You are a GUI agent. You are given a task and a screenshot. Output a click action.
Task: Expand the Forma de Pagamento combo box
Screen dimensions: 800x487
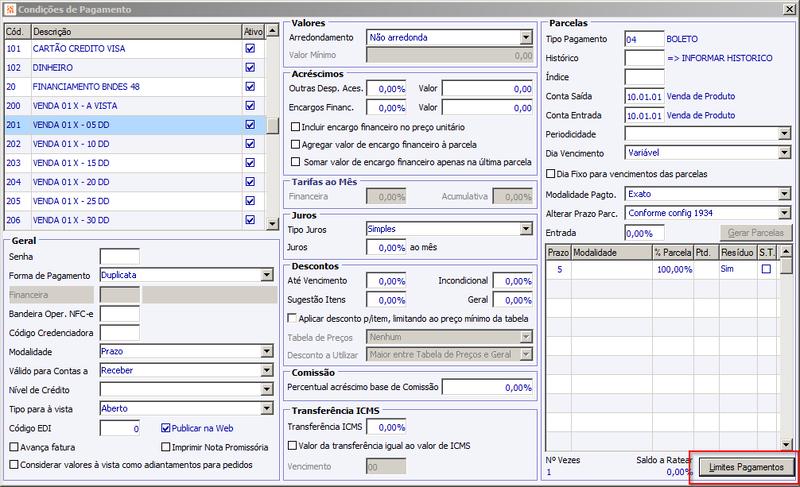coord(266,275)
